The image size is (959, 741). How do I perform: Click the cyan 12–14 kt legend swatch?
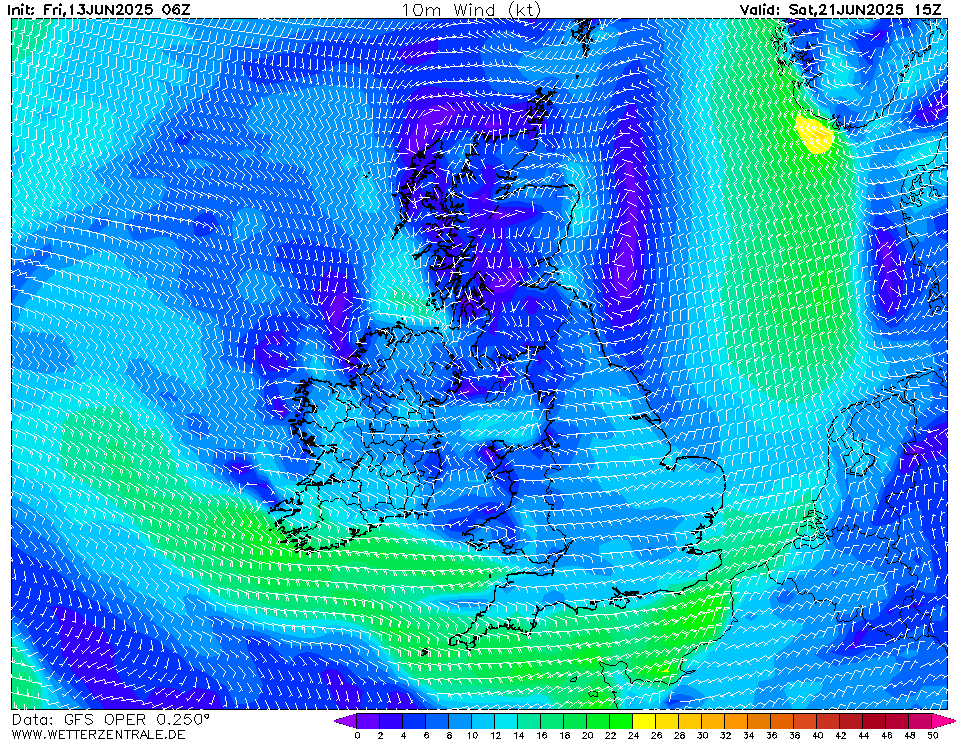coord(506,721)
